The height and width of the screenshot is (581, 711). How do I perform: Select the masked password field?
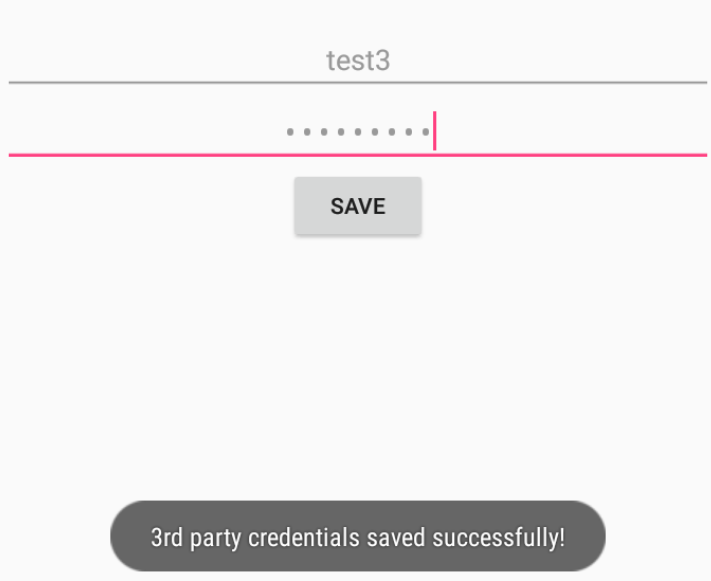[x=358, y=132]
